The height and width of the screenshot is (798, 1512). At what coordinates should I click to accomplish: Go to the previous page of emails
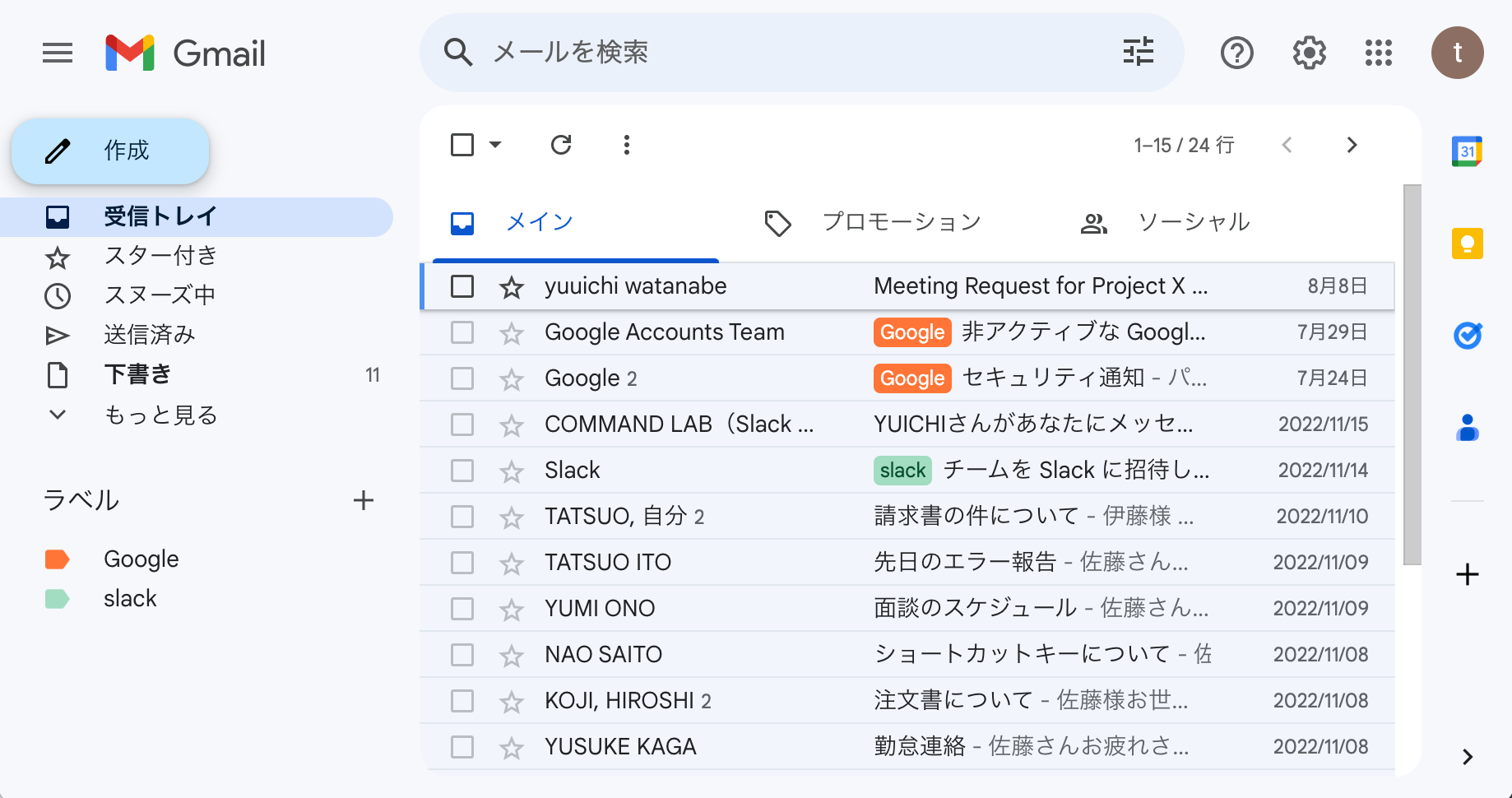point(1287,146)
